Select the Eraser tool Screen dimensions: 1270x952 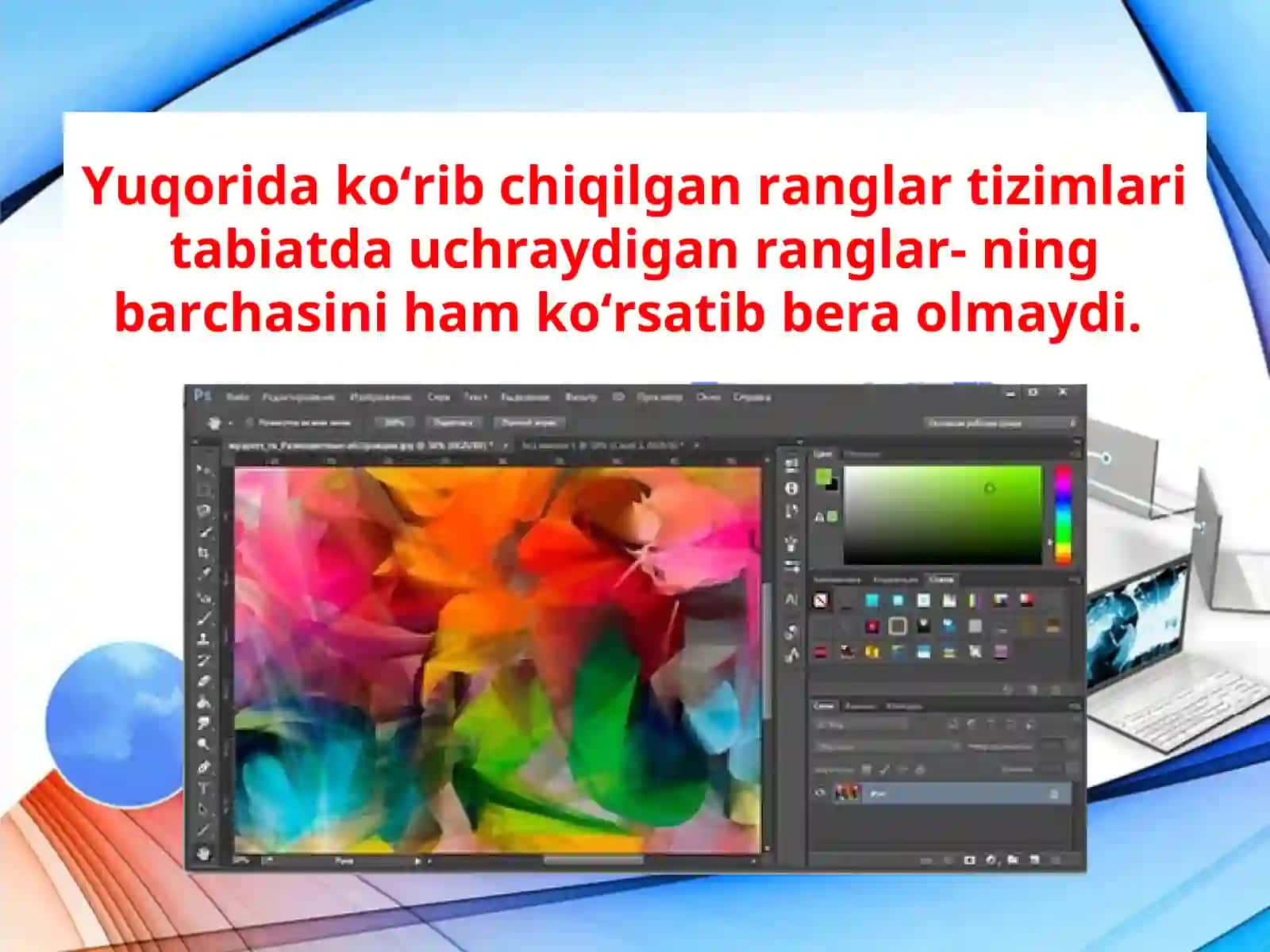pyautogui.click(x=204, y=681)
